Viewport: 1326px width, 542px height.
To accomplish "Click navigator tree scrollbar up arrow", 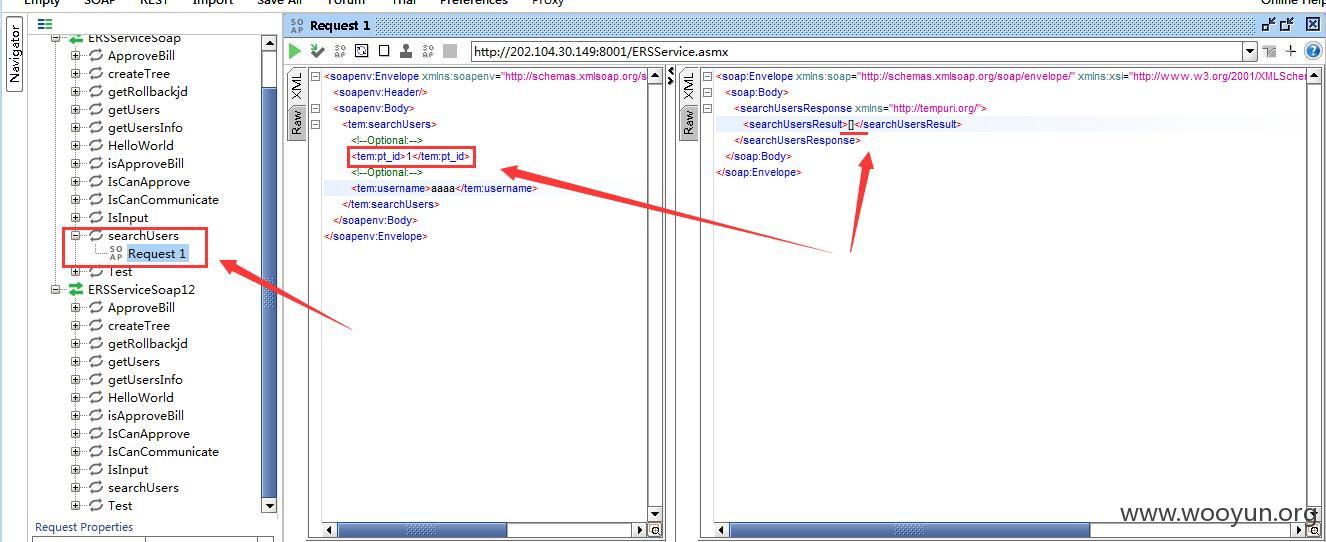I will tap(269, 43).
